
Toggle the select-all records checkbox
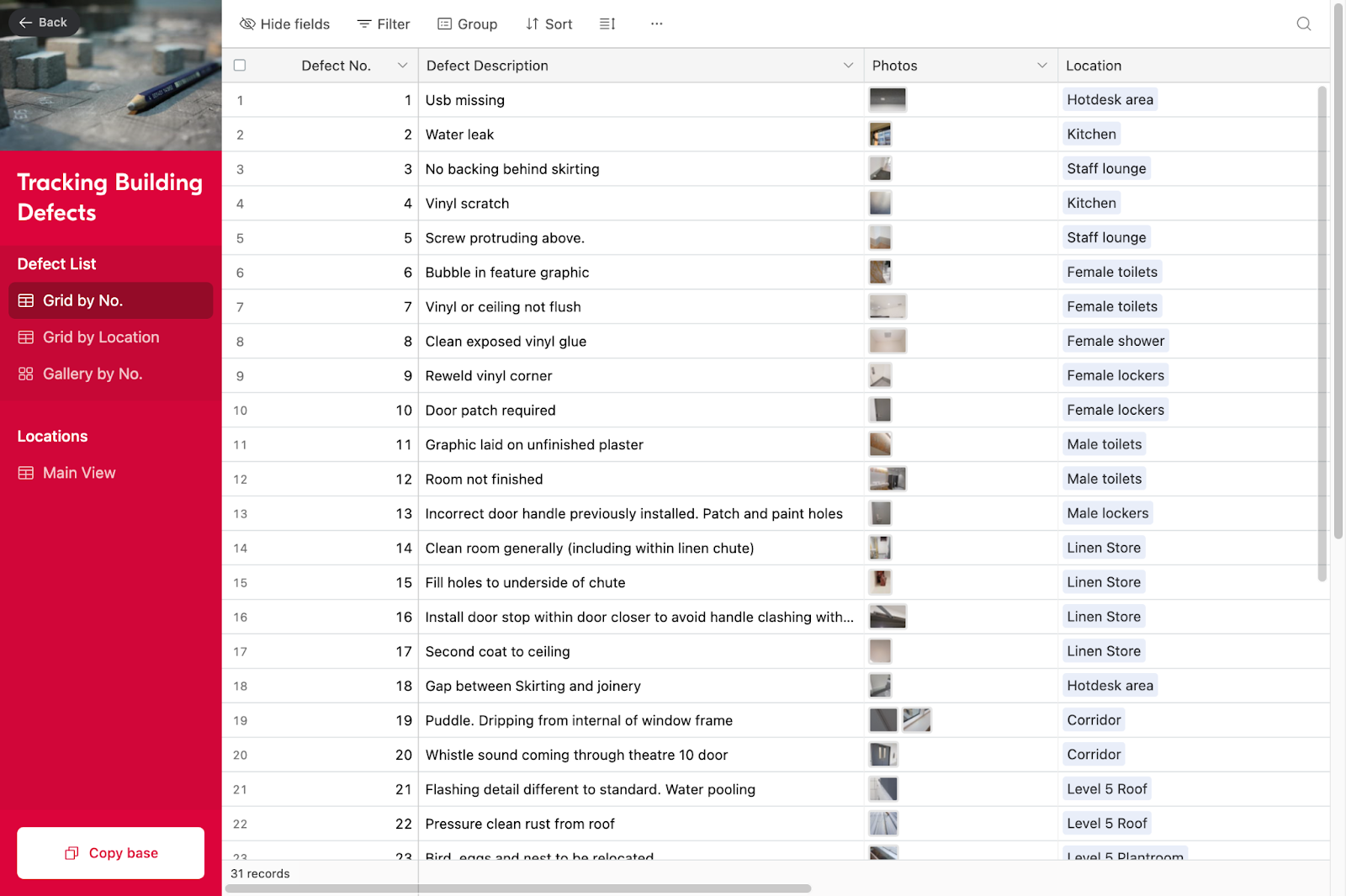pyautogui.click(x=240, y=65)
